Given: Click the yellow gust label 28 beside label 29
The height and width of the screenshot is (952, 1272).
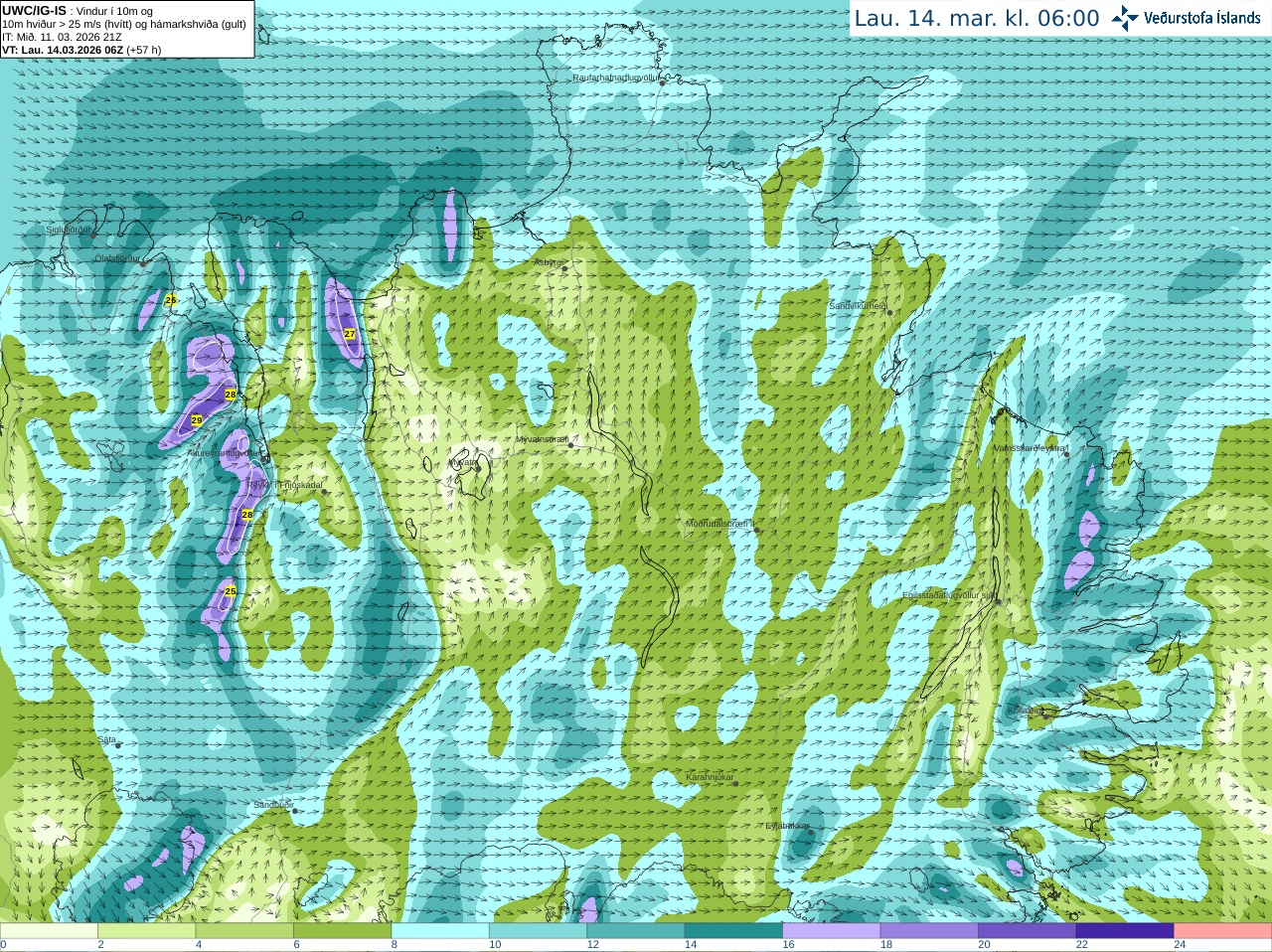Looking at the screenshot, I should click(x=231, y=395).
